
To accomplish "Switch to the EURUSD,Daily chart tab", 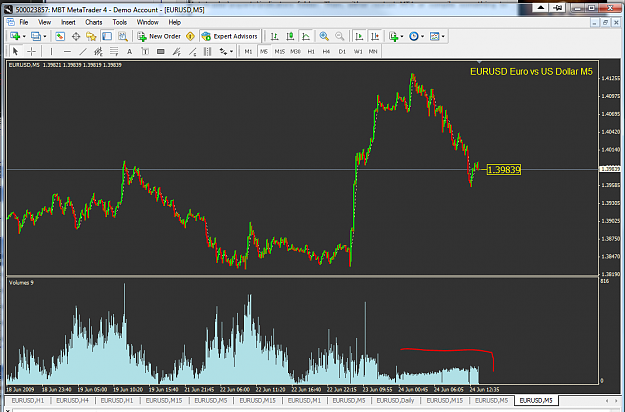I will coord(395,400).
